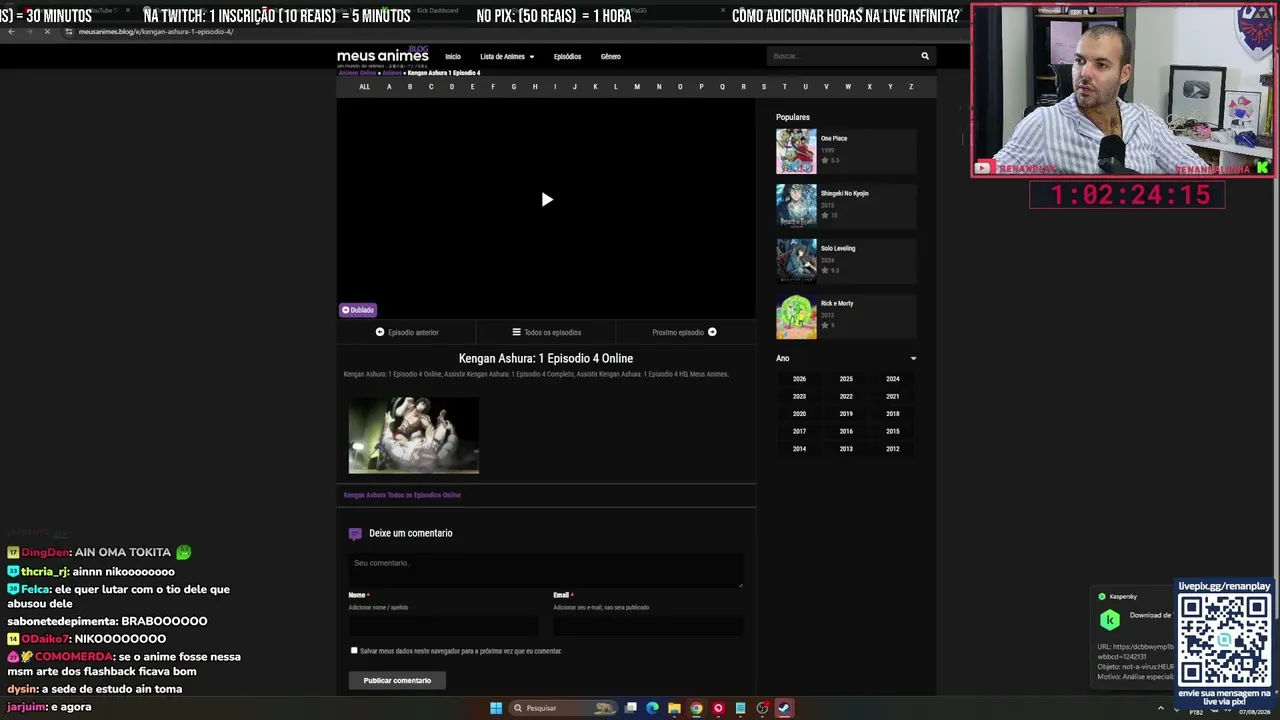Open Rick e Morty from Populares

click(x=835, y=304)
